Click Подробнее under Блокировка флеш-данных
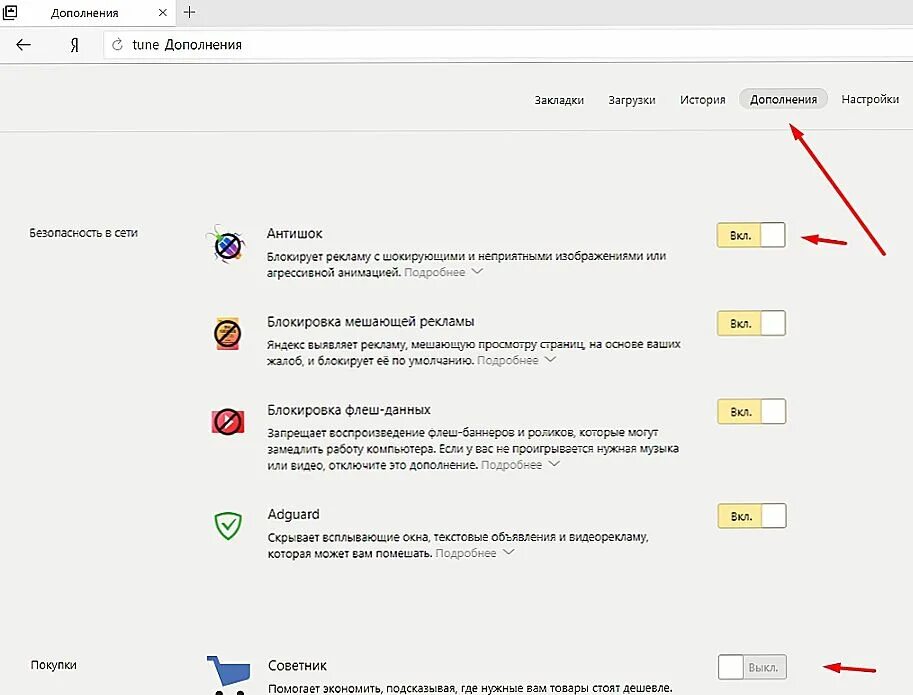Viewport: 913px width, 695px height. tap(511, 464)
